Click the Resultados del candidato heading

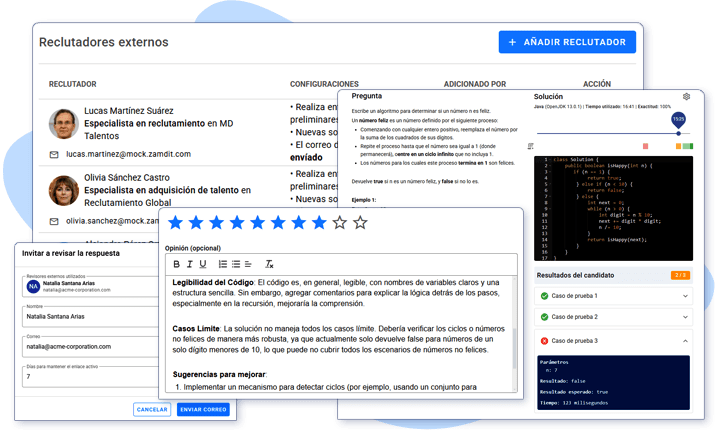575,275
